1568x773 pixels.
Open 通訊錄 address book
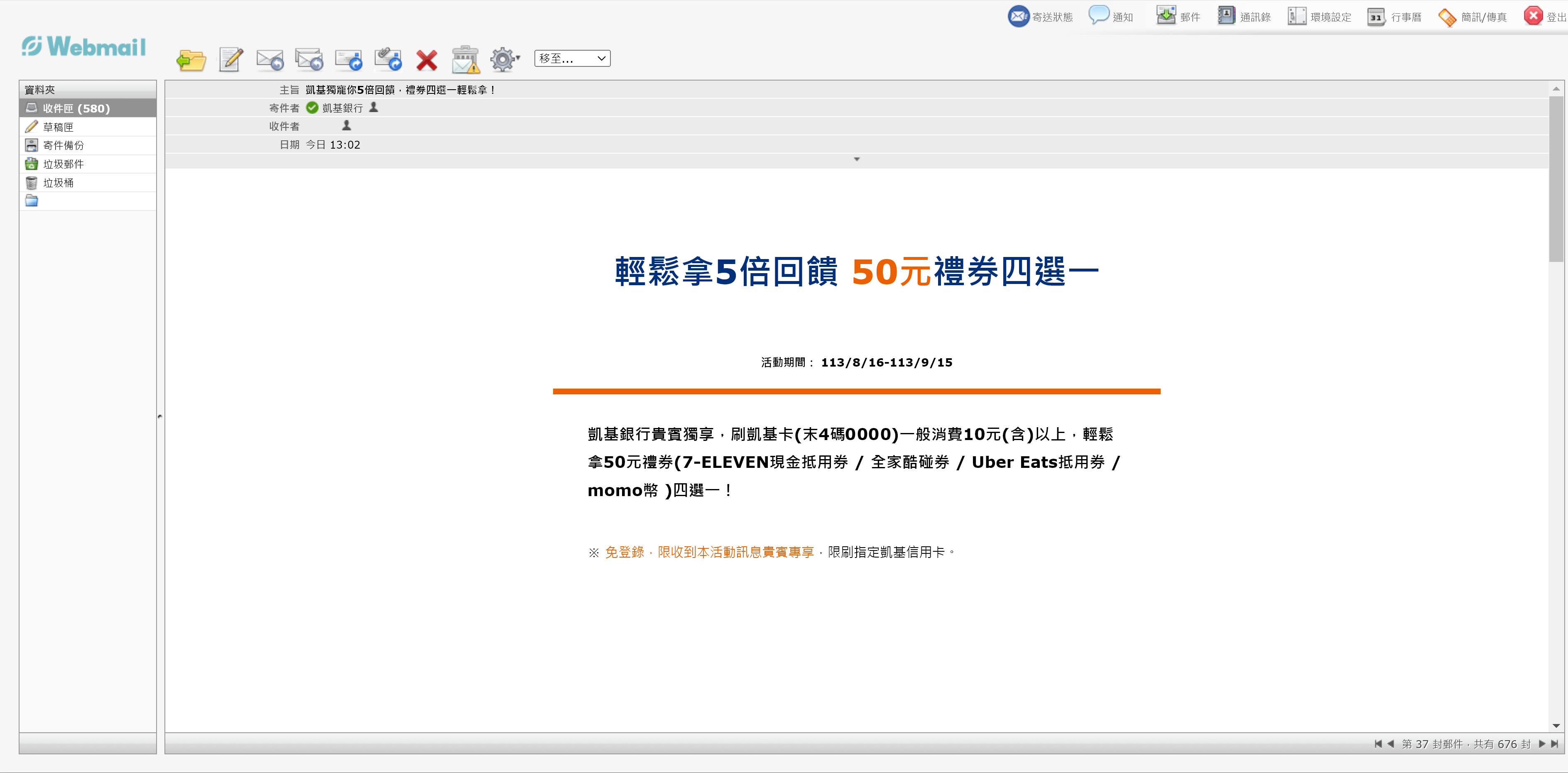point(1244,17)
